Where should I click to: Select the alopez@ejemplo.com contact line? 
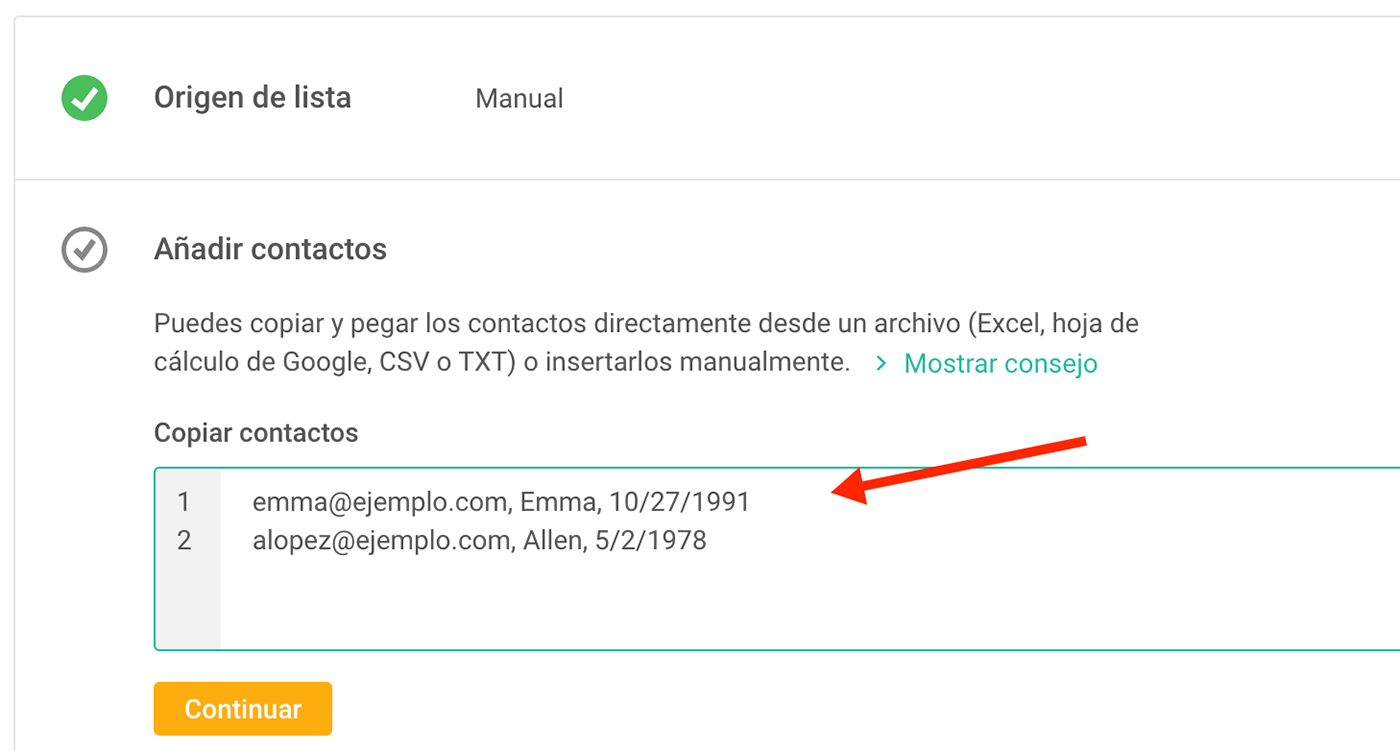coord(479,541)
